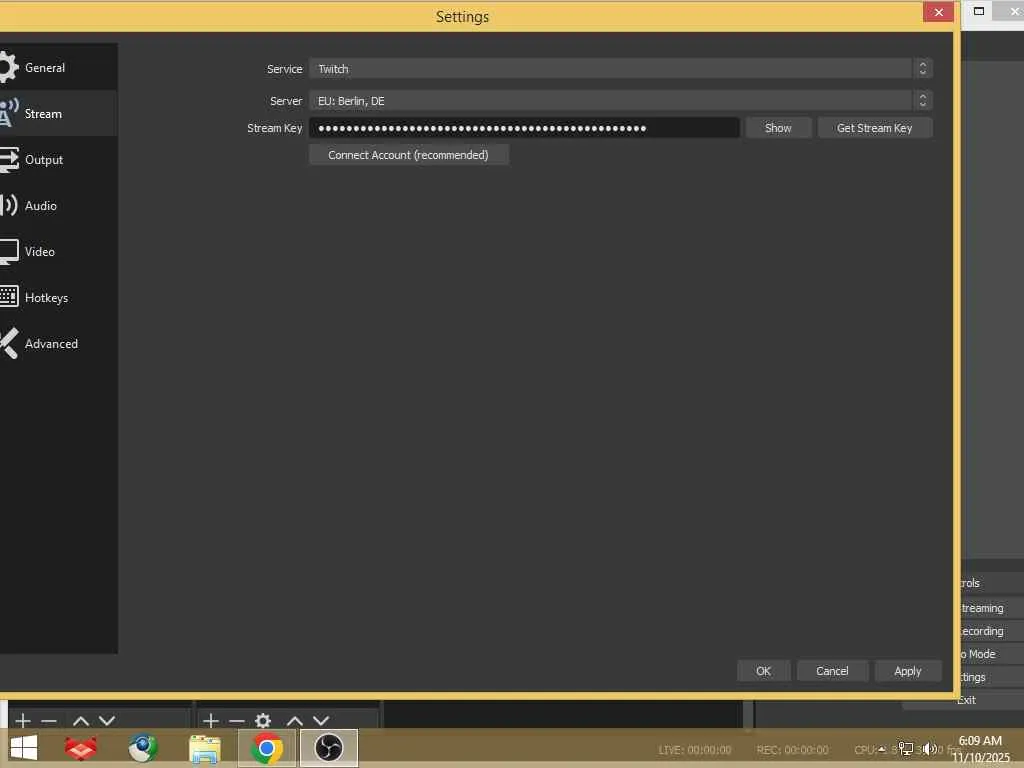
Task: Move source down with down arrow
Action: [321, 721]
